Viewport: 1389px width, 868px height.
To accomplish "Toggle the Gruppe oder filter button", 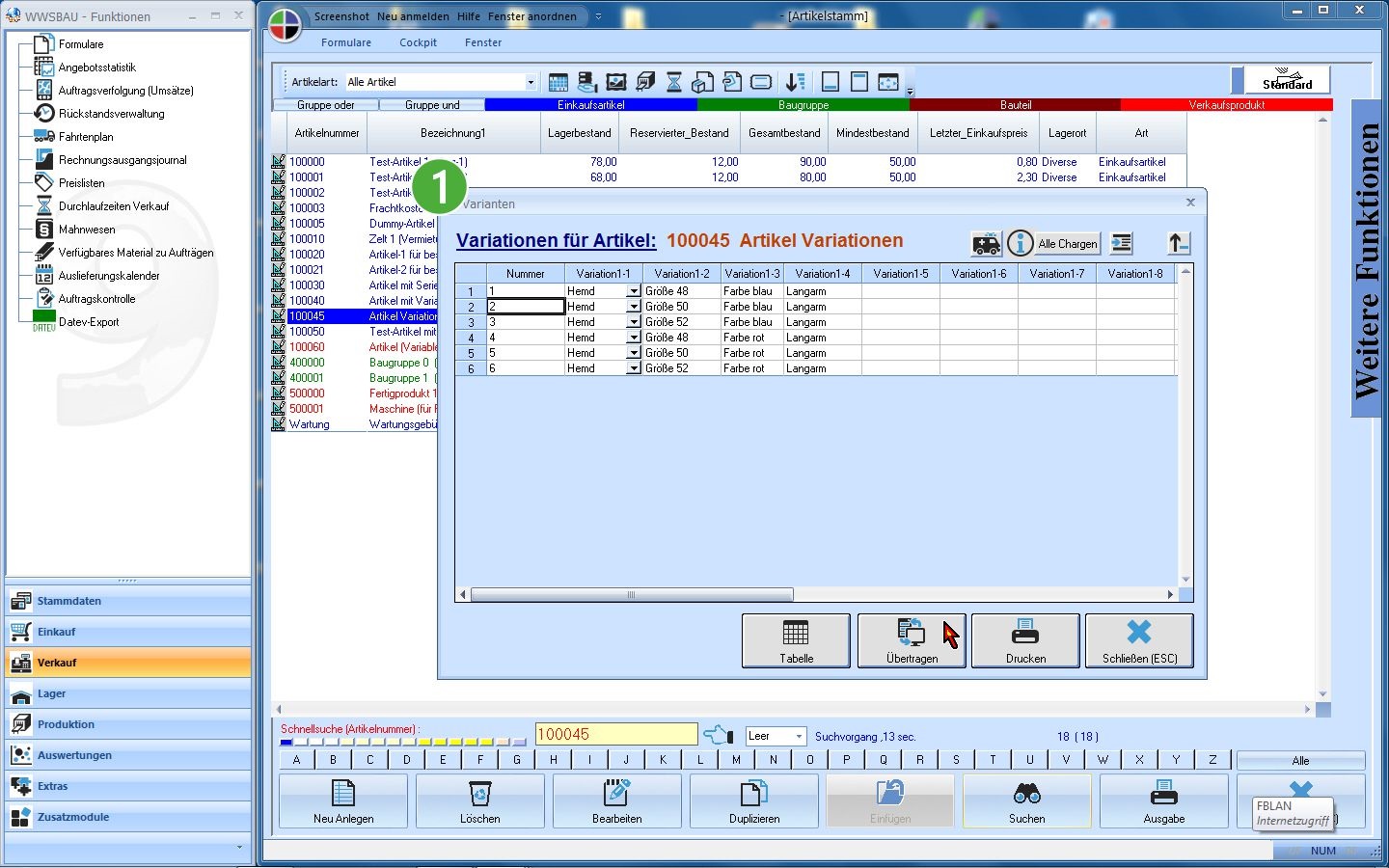I will (326, 105).
